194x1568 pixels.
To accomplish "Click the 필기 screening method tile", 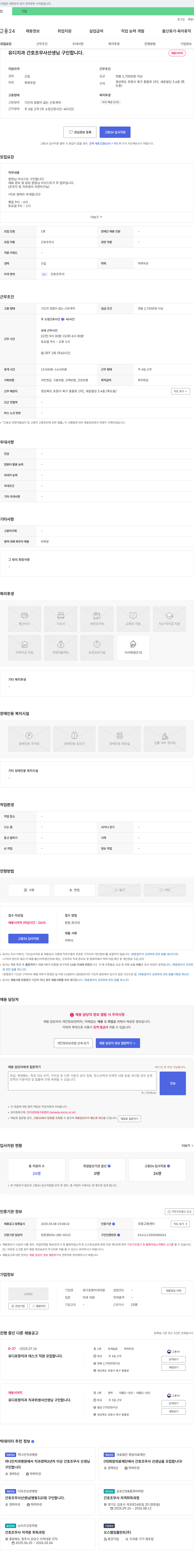I will [x=120, y=890].
